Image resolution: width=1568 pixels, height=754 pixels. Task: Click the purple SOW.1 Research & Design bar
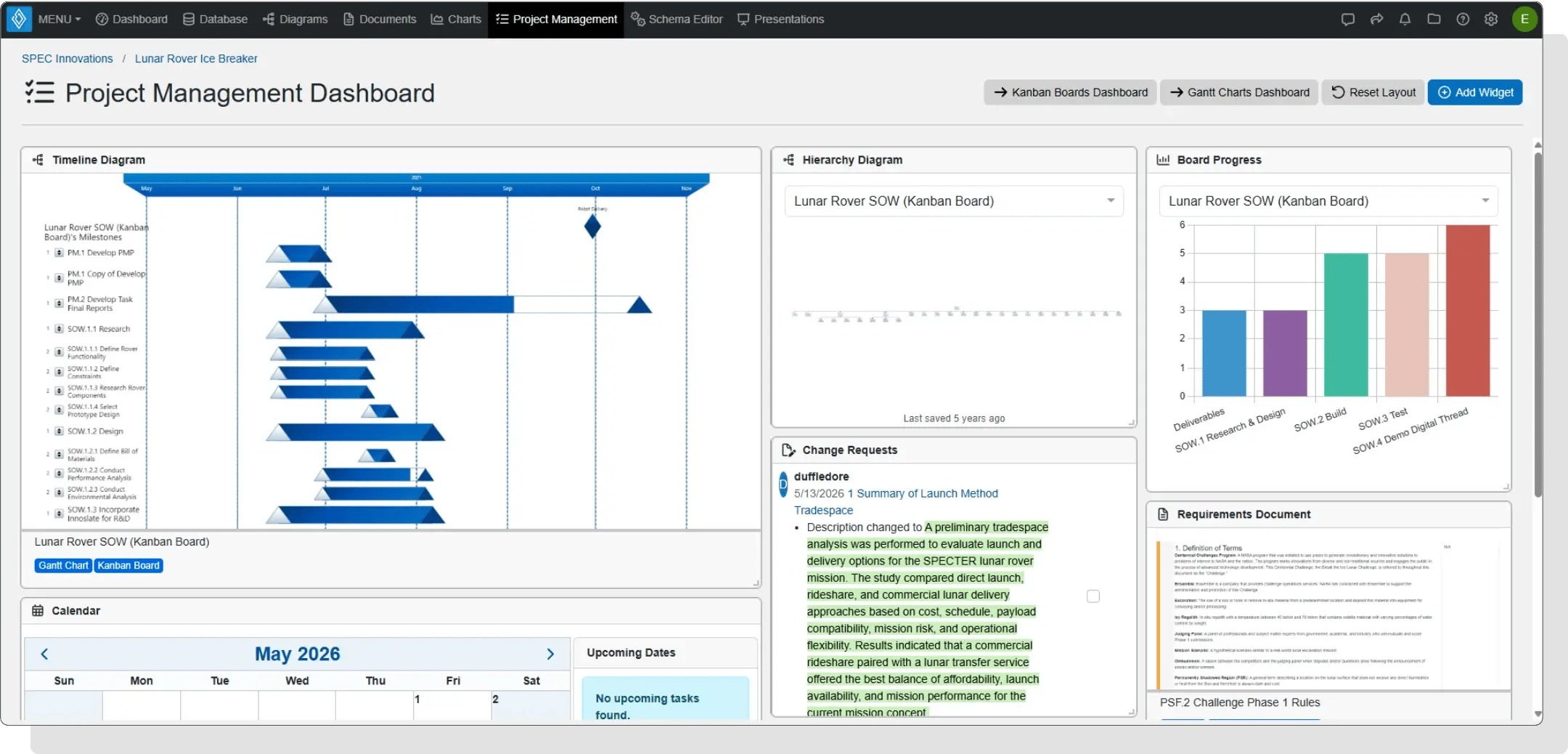1285,354
